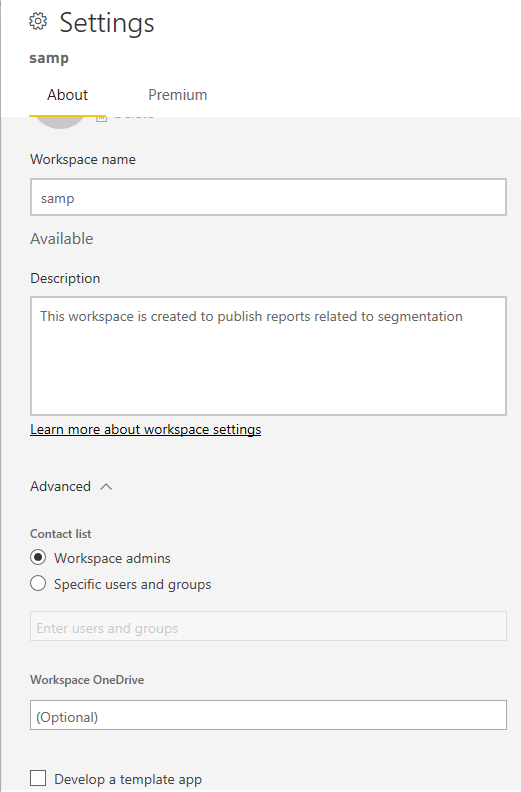Click the Settings heading text
The height and width of the screenshot is (792, 521).
pyautogui.click(x=107, y=23)
